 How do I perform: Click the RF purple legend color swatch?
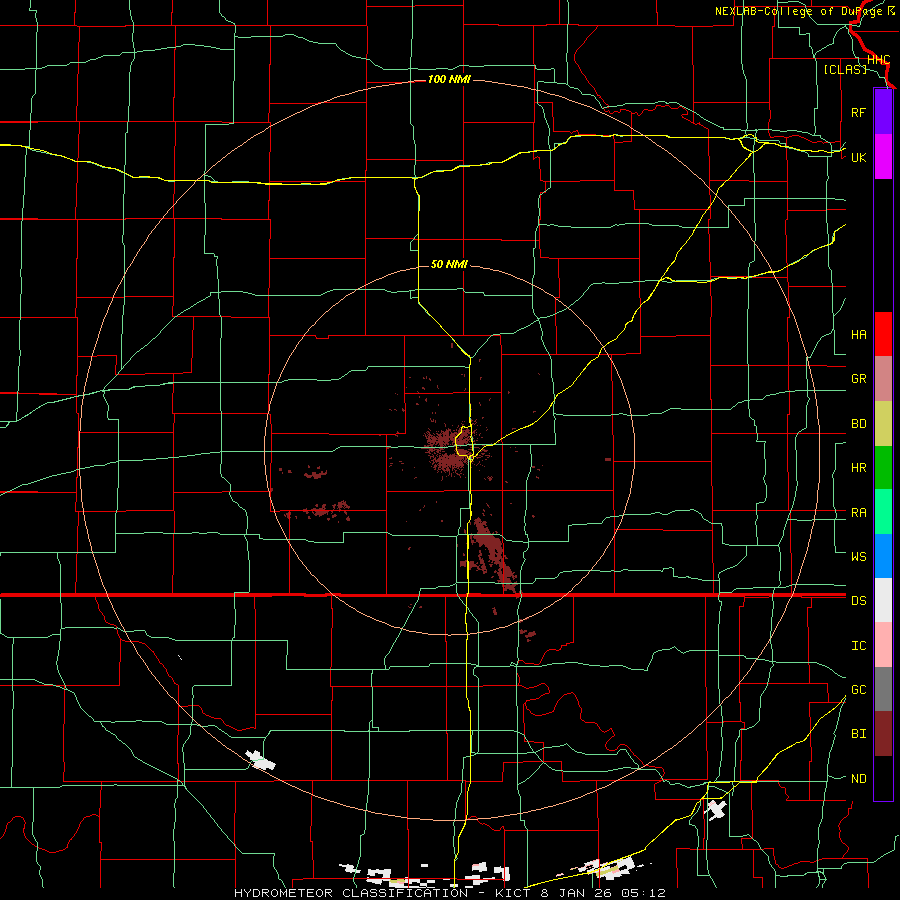[883, 112]
